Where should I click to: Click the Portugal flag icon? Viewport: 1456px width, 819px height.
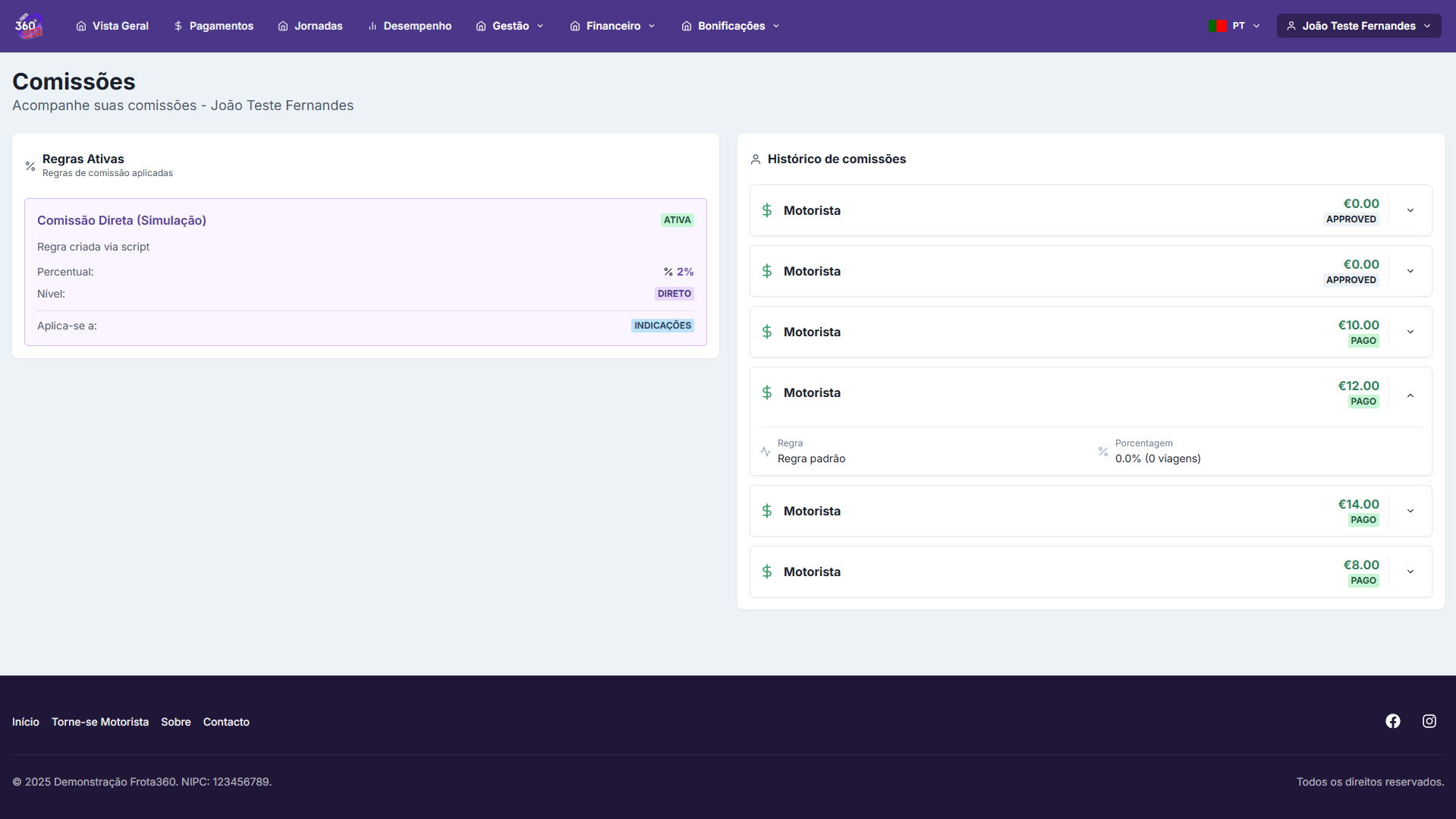(1218, 26)
